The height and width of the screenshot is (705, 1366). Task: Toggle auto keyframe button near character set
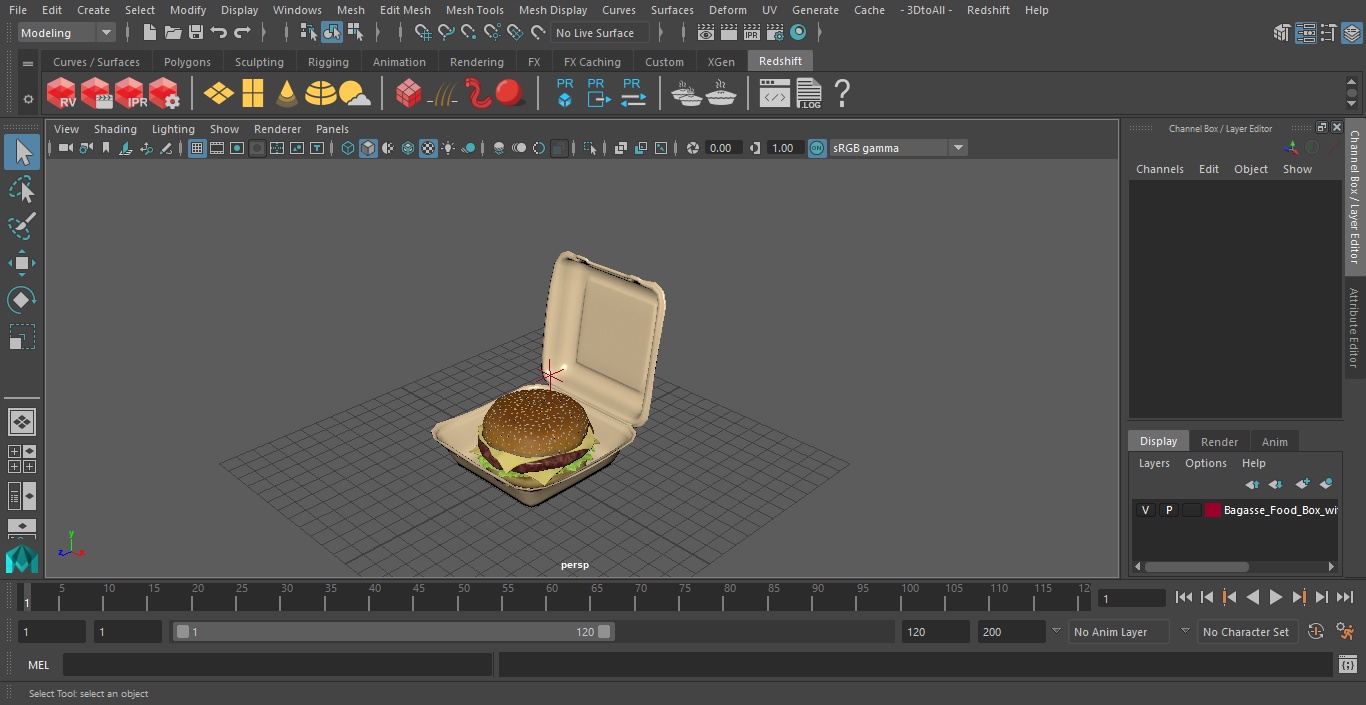[x=1316, y=632]
